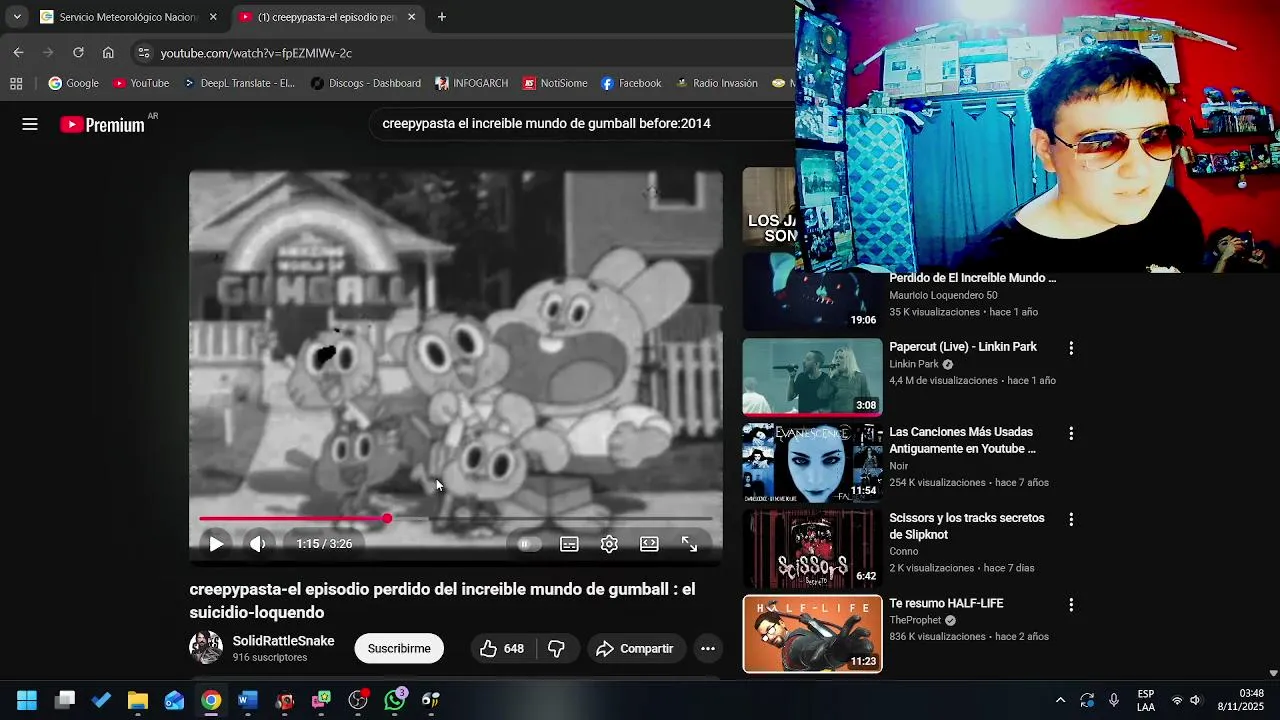Open OBS Studio from the taskbar

pos(358,700)
